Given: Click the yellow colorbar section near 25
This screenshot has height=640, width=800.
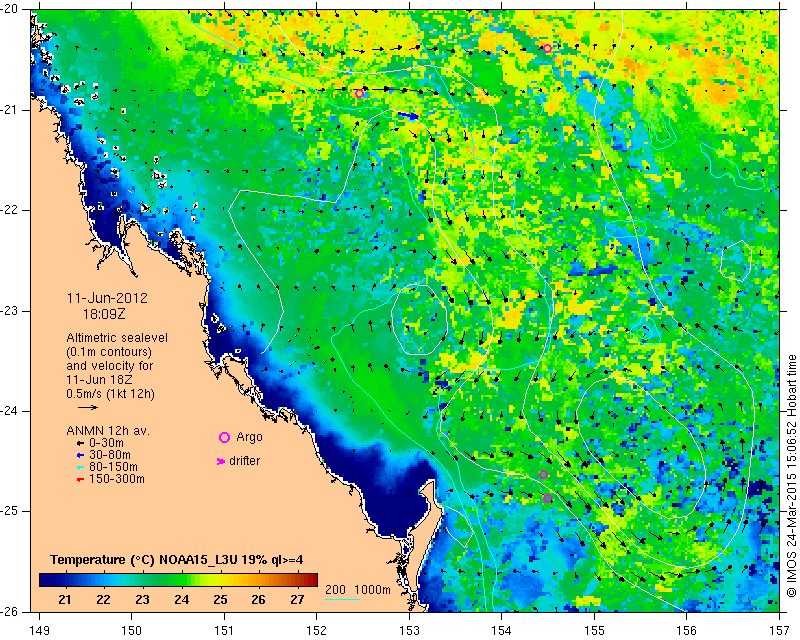Looking at the screenshot, I should pos(220,580).
